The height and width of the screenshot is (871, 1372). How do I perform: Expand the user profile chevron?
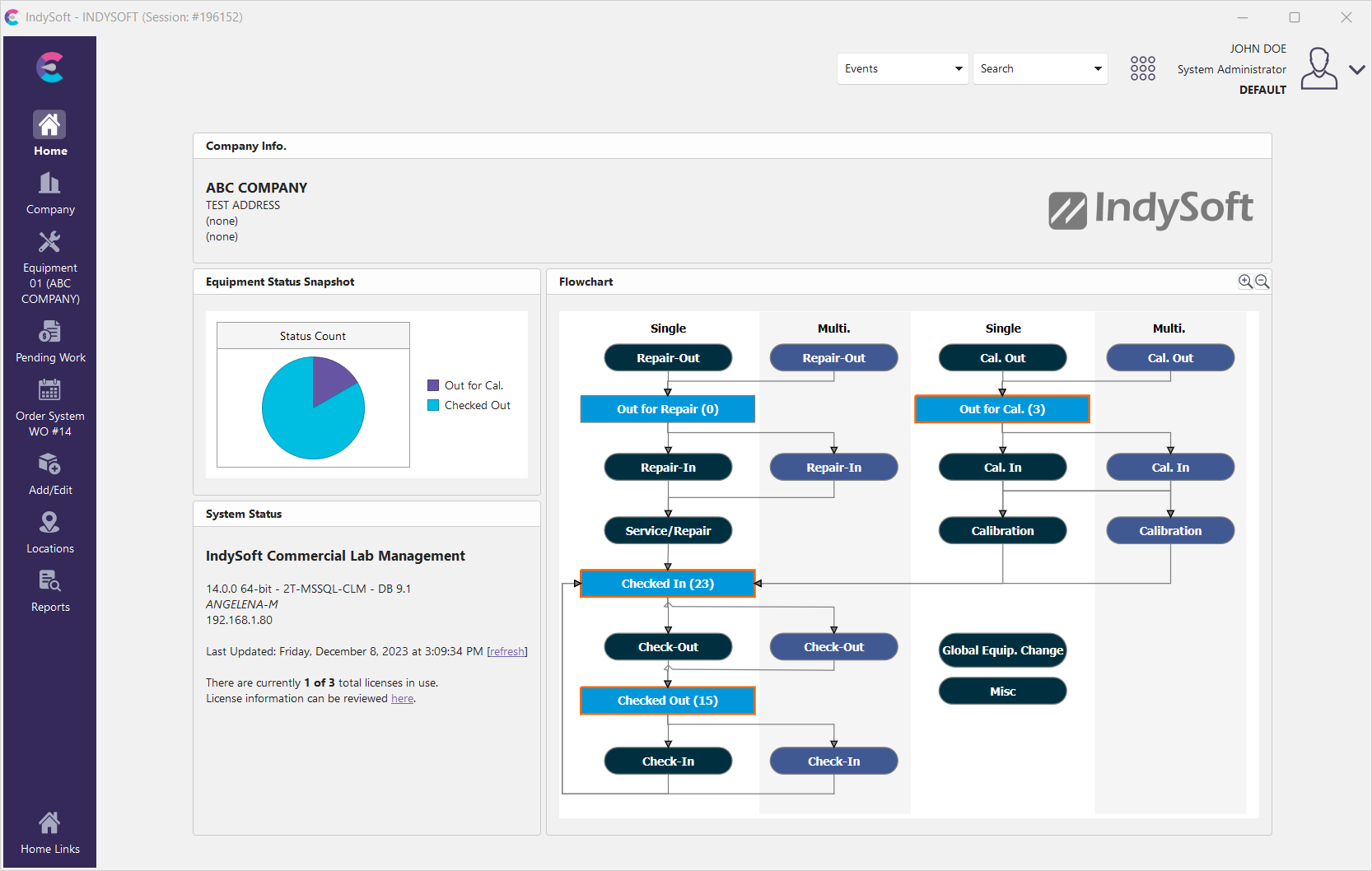pos(1356,70)
